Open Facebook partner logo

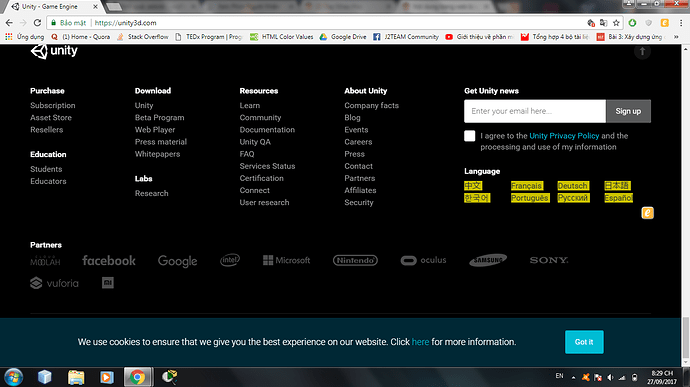tap(109, 261)
